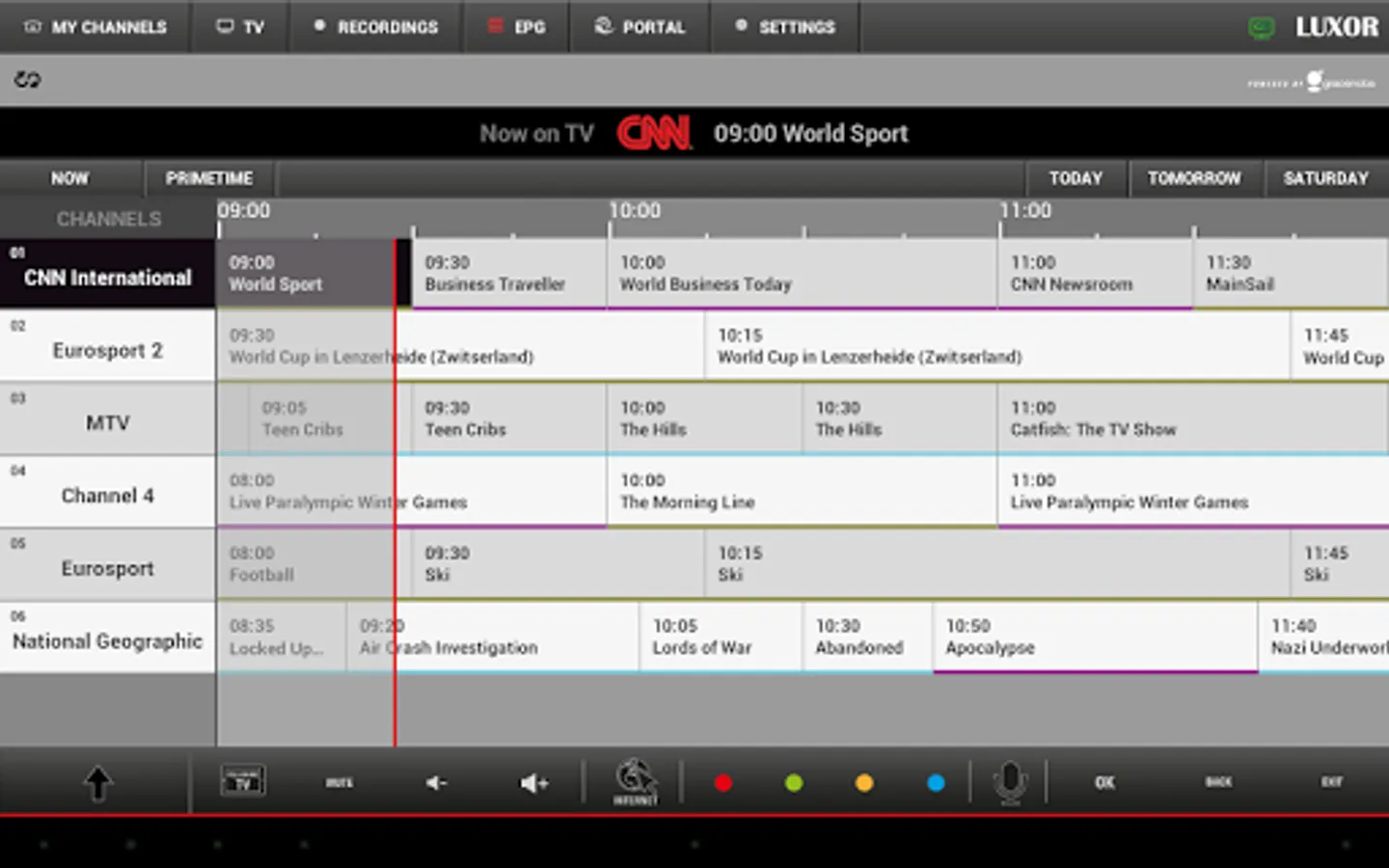Select 08:00 Live Paralympic Winter Games
Viewport: 1389px width, 868px height.
(x=412, y=492)
